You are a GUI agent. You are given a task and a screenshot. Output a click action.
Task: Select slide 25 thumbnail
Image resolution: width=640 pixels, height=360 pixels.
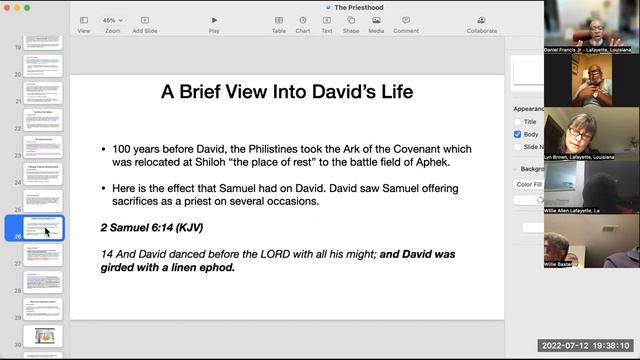[43, 201]
